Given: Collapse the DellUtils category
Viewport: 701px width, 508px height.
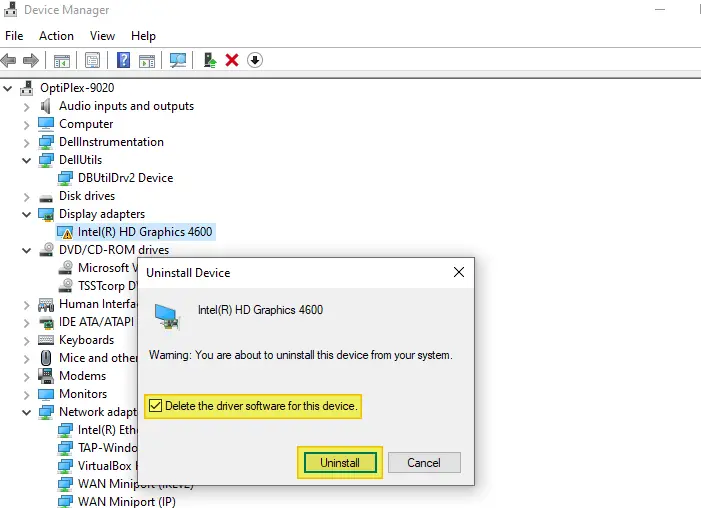Looking at the screenshot, I should [x=26, y=160].
